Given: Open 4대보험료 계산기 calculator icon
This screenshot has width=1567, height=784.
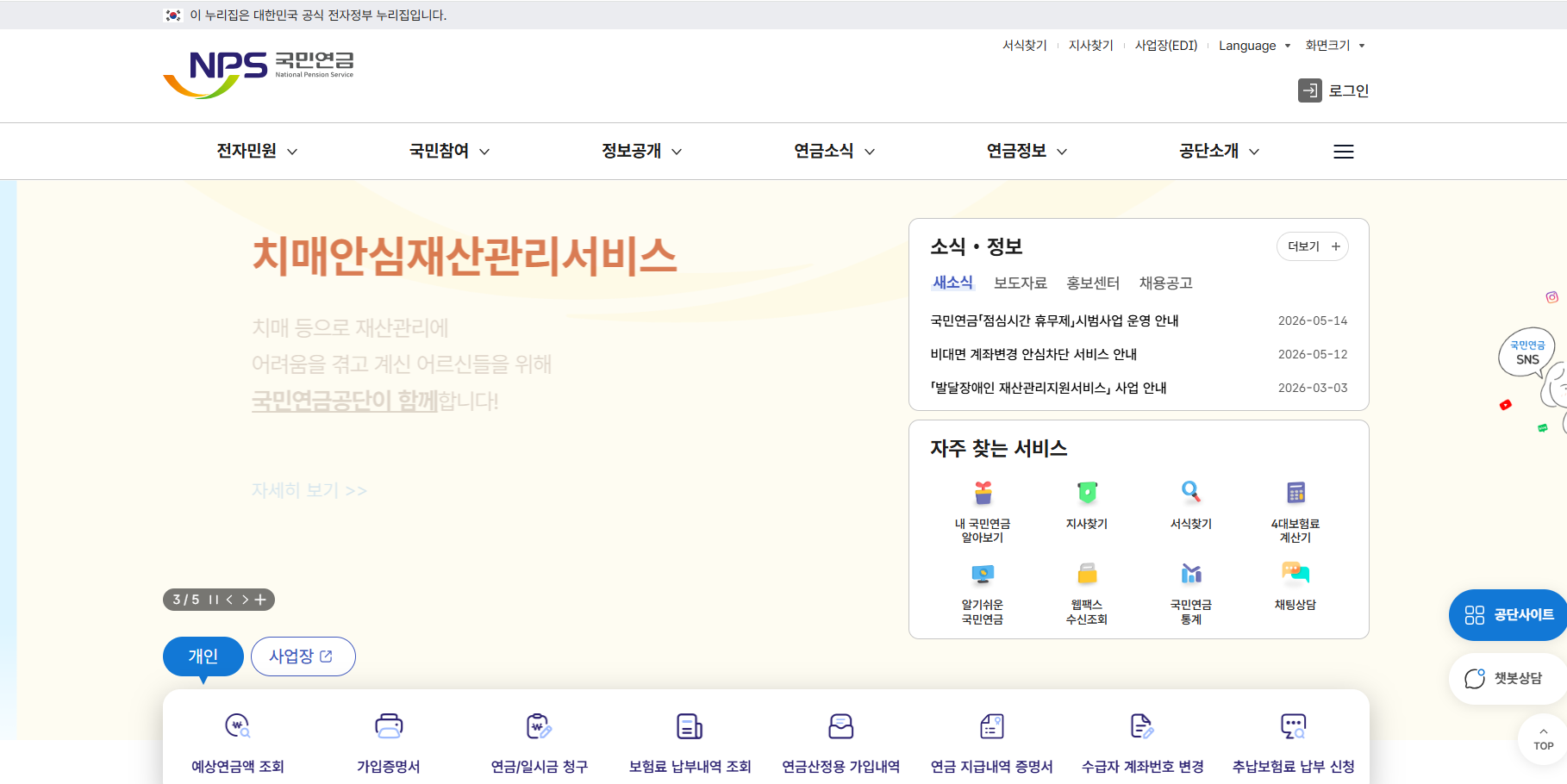Looking at the screenshot, I should pyautogui.click(x=1295, y=493).
